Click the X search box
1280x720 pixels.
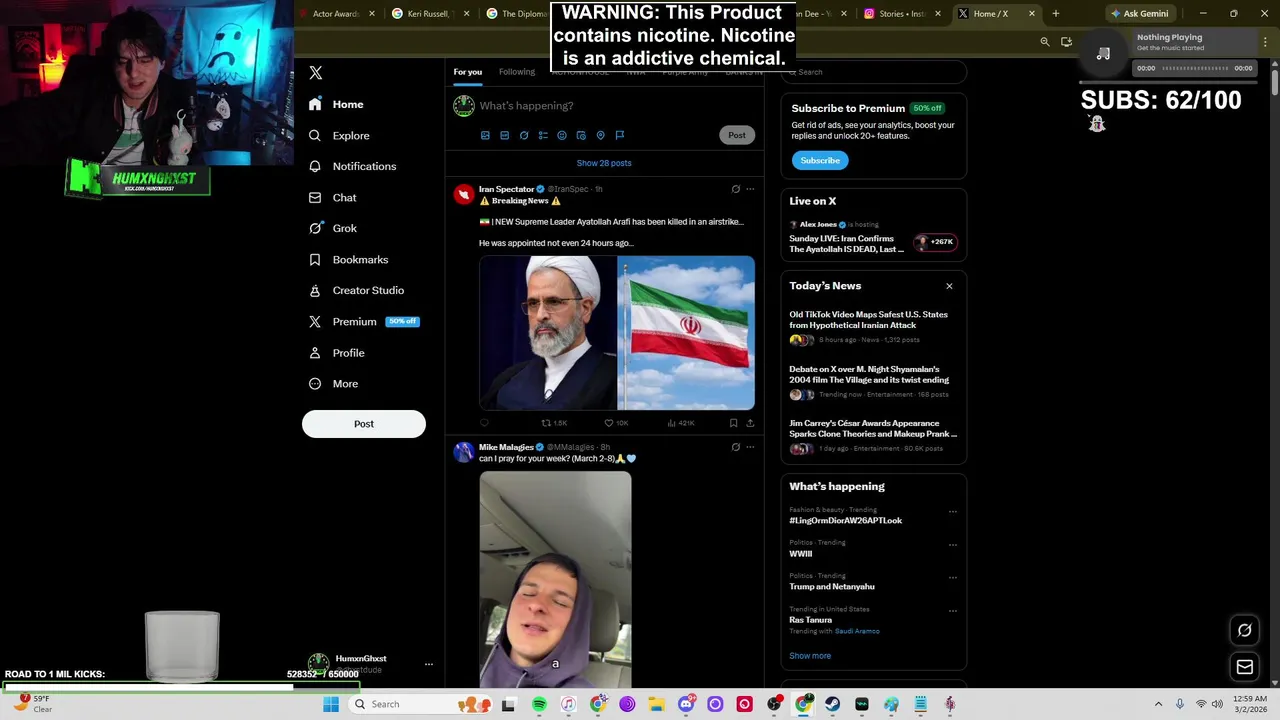pyautogui.click(x=874, y=72)
